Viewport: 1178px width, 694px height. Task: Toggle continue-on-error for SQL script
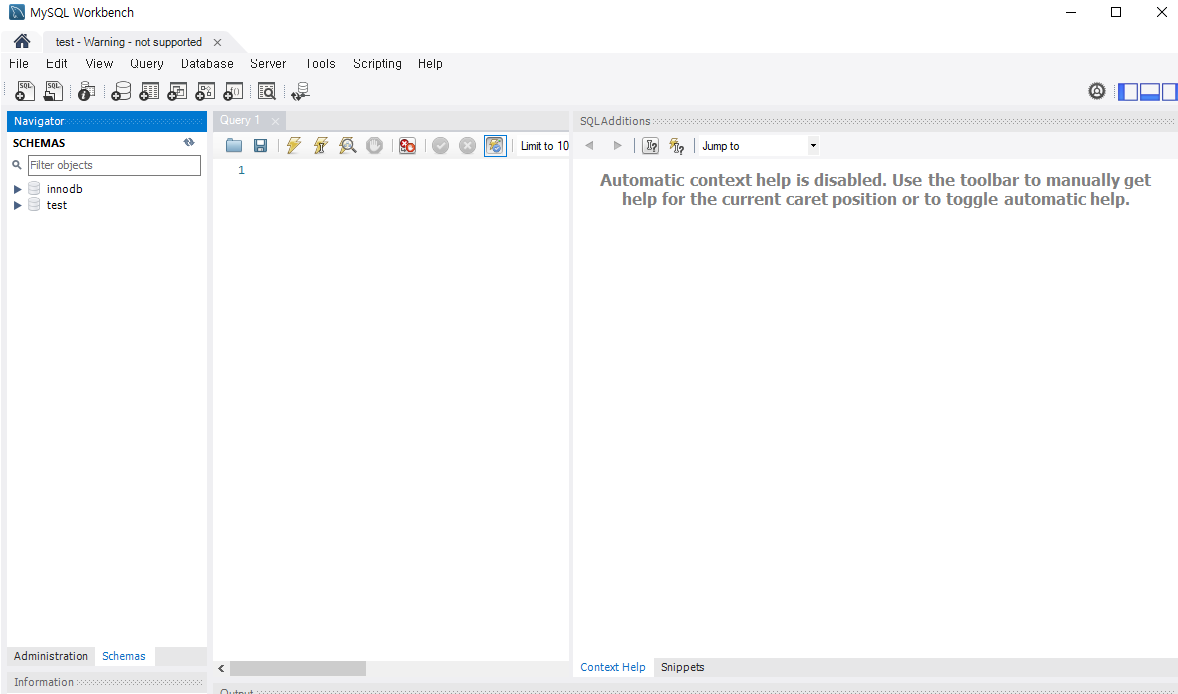pyautogui.click(x=407, y=146)
